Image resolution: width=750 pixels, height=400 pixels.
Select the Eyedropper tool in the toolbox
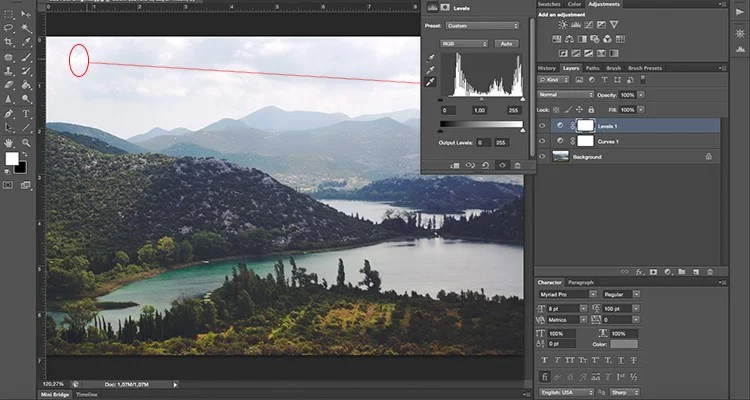click(x=26, y=42)
